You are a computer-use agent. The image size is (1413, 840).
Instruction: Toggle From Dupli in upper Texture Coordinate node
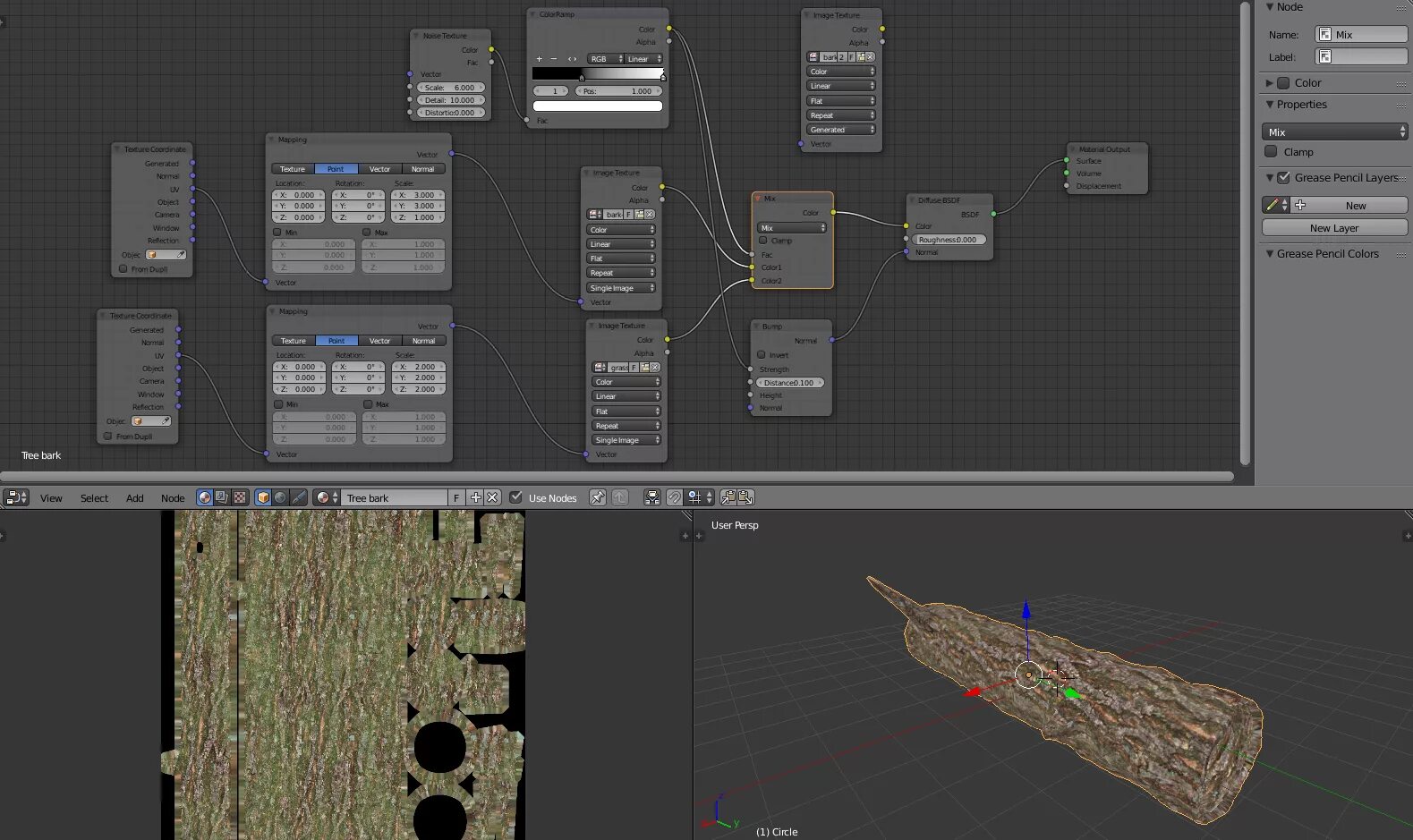(123, 268)
